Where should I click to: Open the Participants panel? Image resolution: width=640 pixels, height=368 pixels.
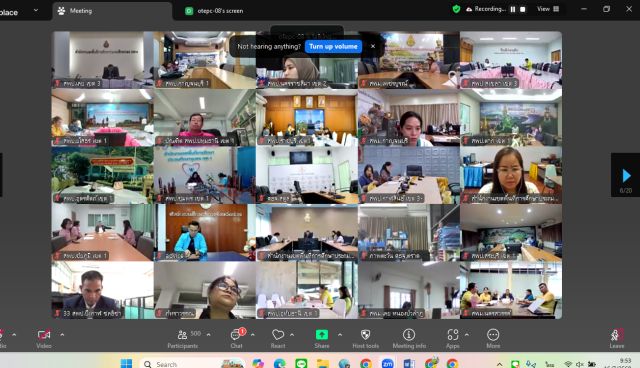(182, 339)
